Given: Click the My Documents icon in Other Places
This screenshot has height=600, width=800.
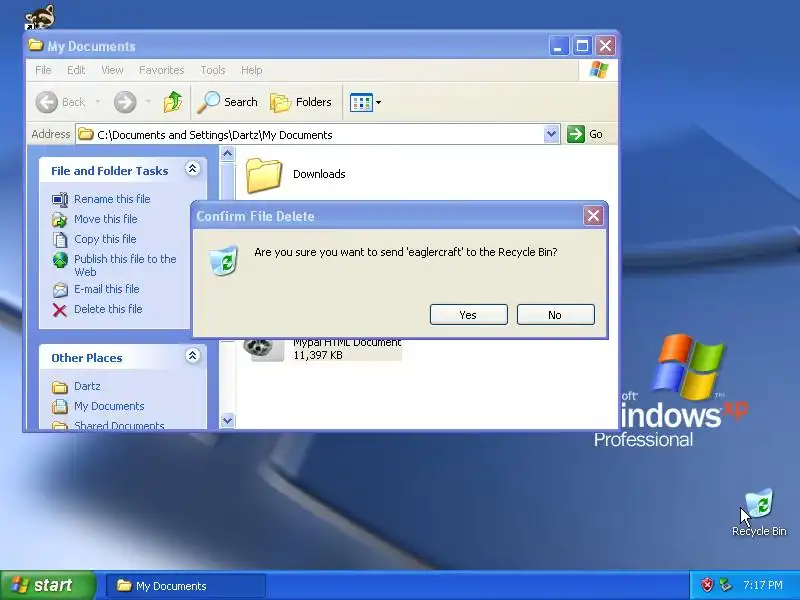Looking at the screenshot, I should [x=60, y=407].
